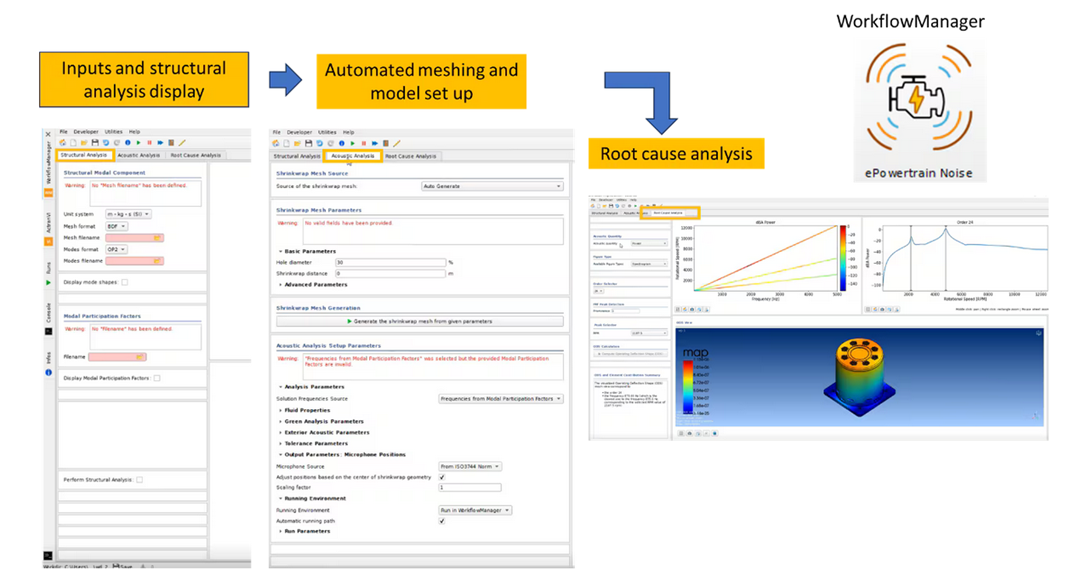
Task: Switch to the highlighted Acoustic Analysis tab
Action: (x=352, y=156)
